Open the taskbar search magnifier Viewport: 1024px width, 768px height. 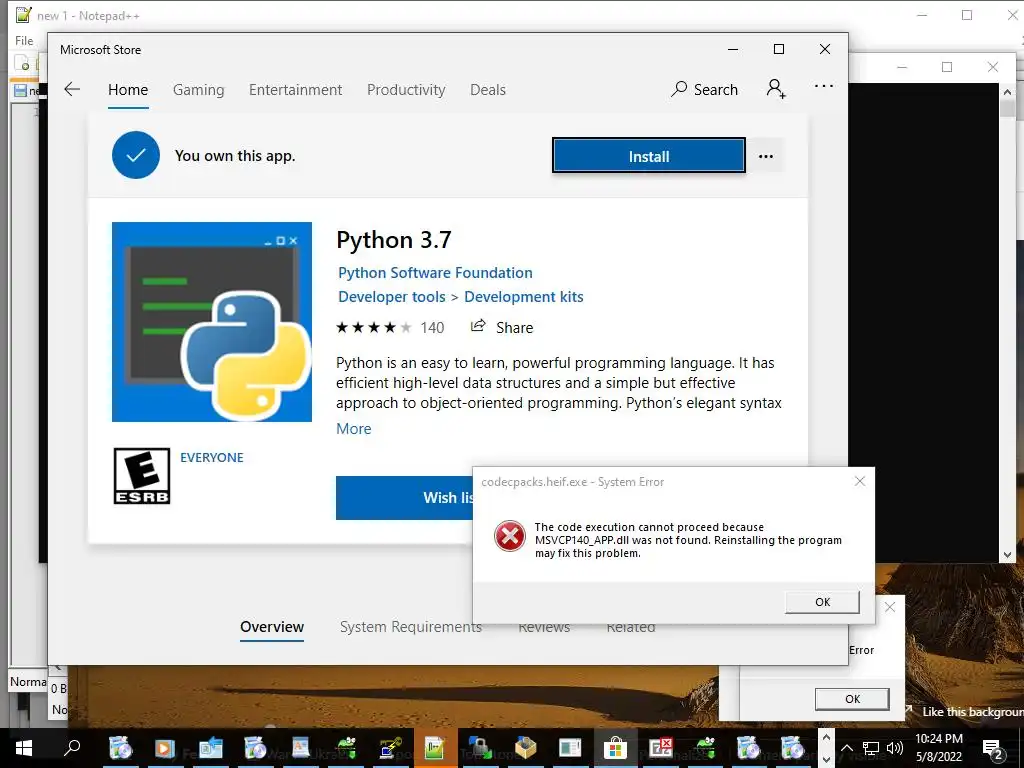[72, 748]
